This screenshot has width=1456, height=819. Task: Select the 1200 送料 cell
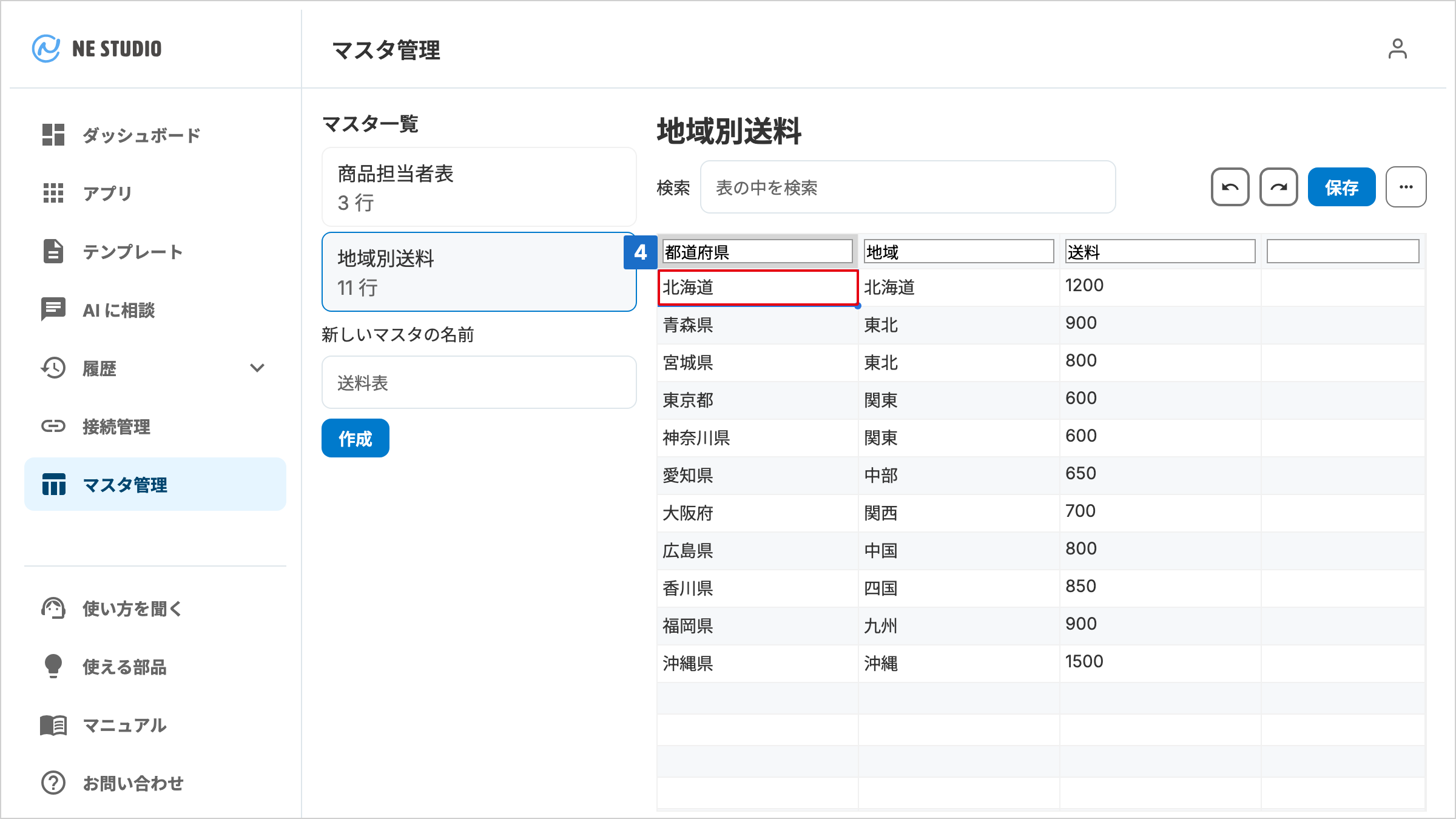[x=1160, y=287]
